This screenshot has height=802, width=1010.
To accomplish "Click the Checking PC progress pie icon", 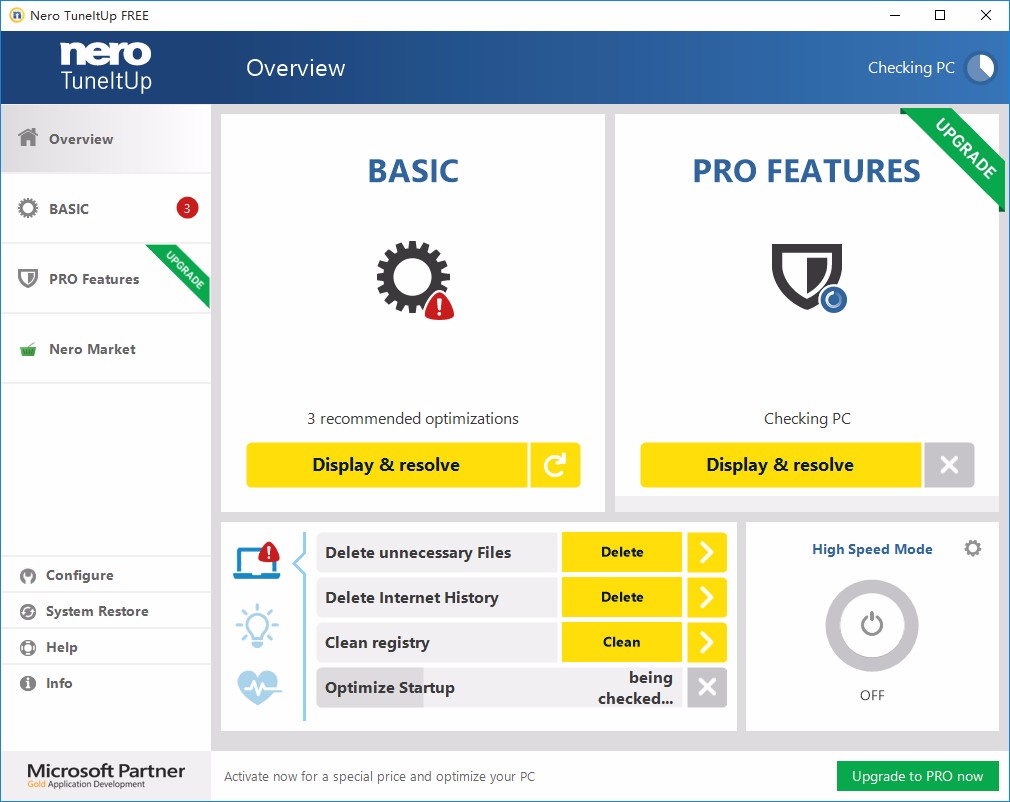I will [x=980, y=68].
